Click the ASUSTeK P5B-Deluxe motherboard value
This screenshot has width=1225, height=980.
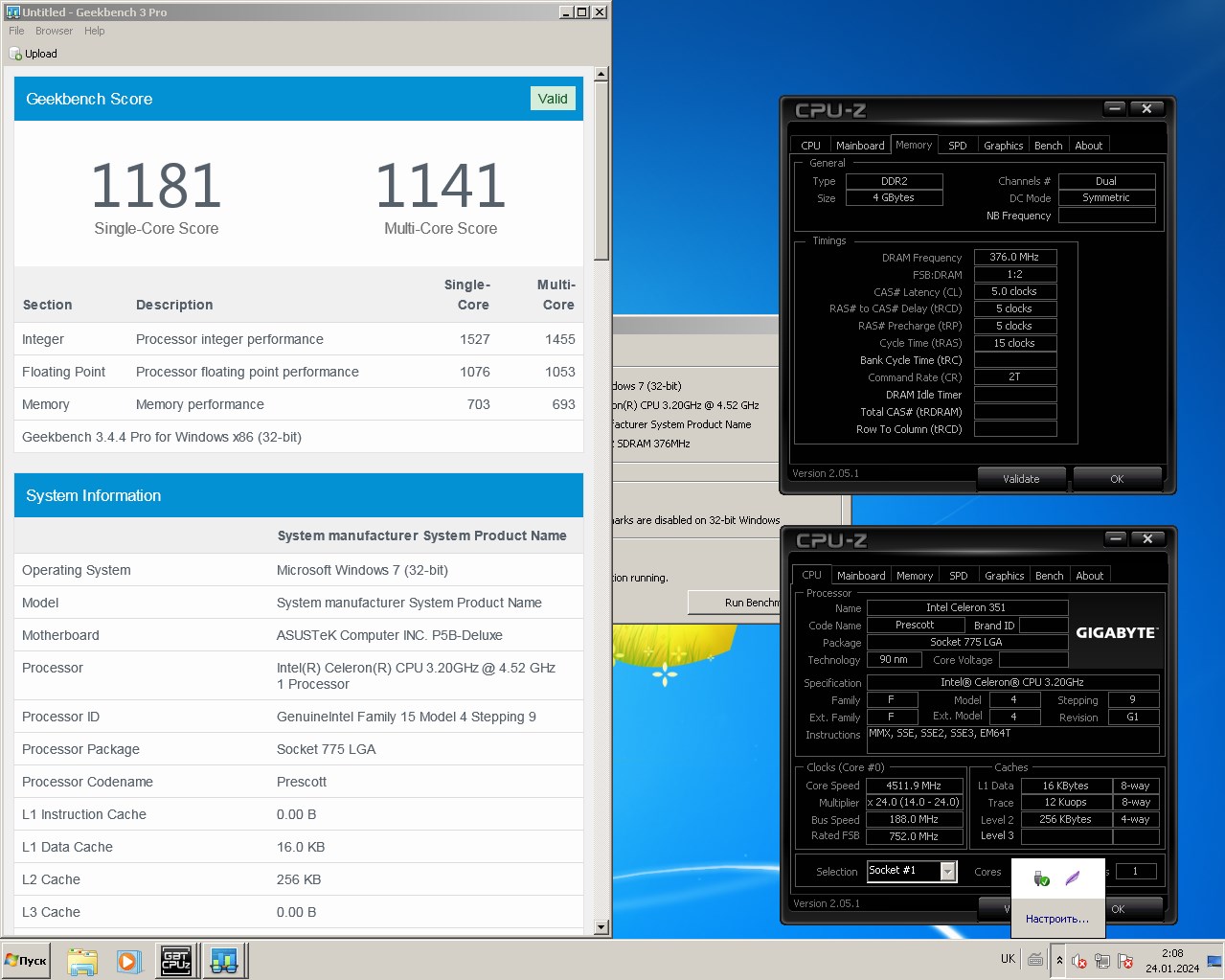click(390, 635)
